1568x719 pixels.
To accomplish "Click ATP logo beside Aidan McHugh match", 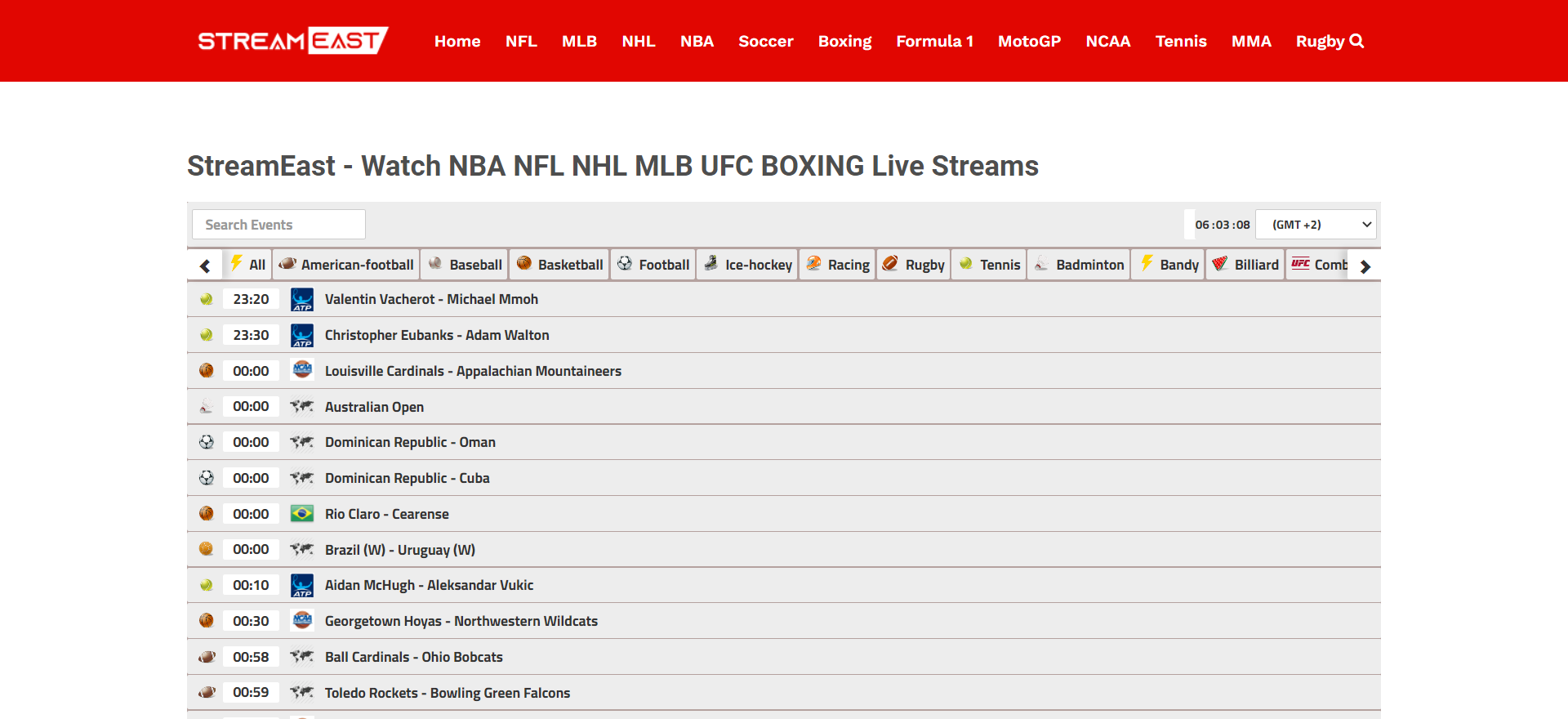I will click(302, 585).
